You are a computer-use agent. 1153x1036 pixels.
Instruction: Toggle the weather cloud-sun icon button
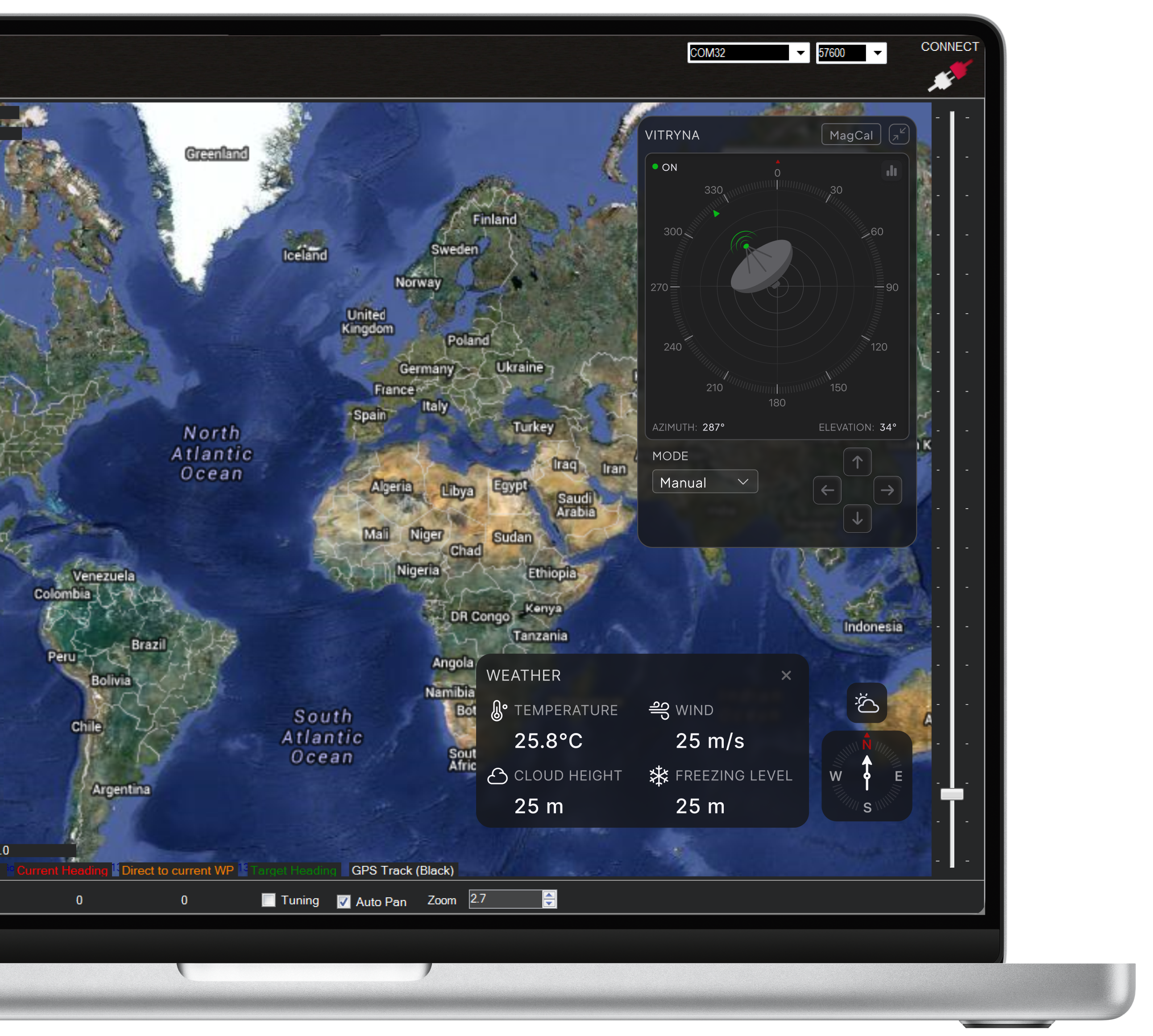point(866,704)
